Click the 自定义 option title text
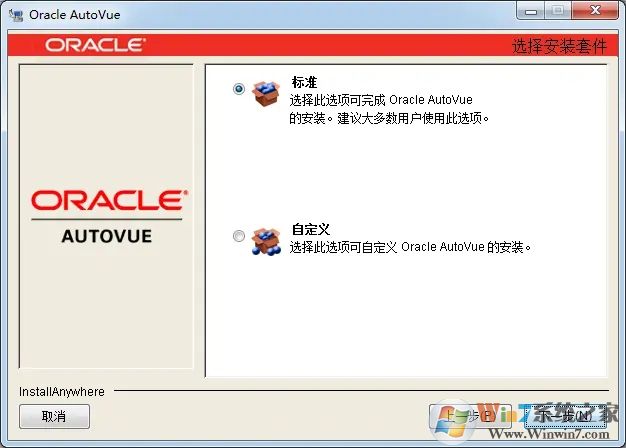Viewport: 626px width, 448px height. (x=311, y=230)
